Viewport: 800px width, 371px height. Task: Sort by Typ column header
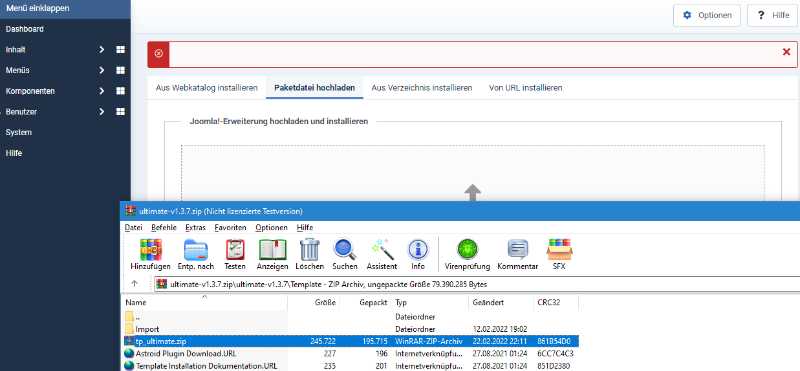tap(430, 302)
